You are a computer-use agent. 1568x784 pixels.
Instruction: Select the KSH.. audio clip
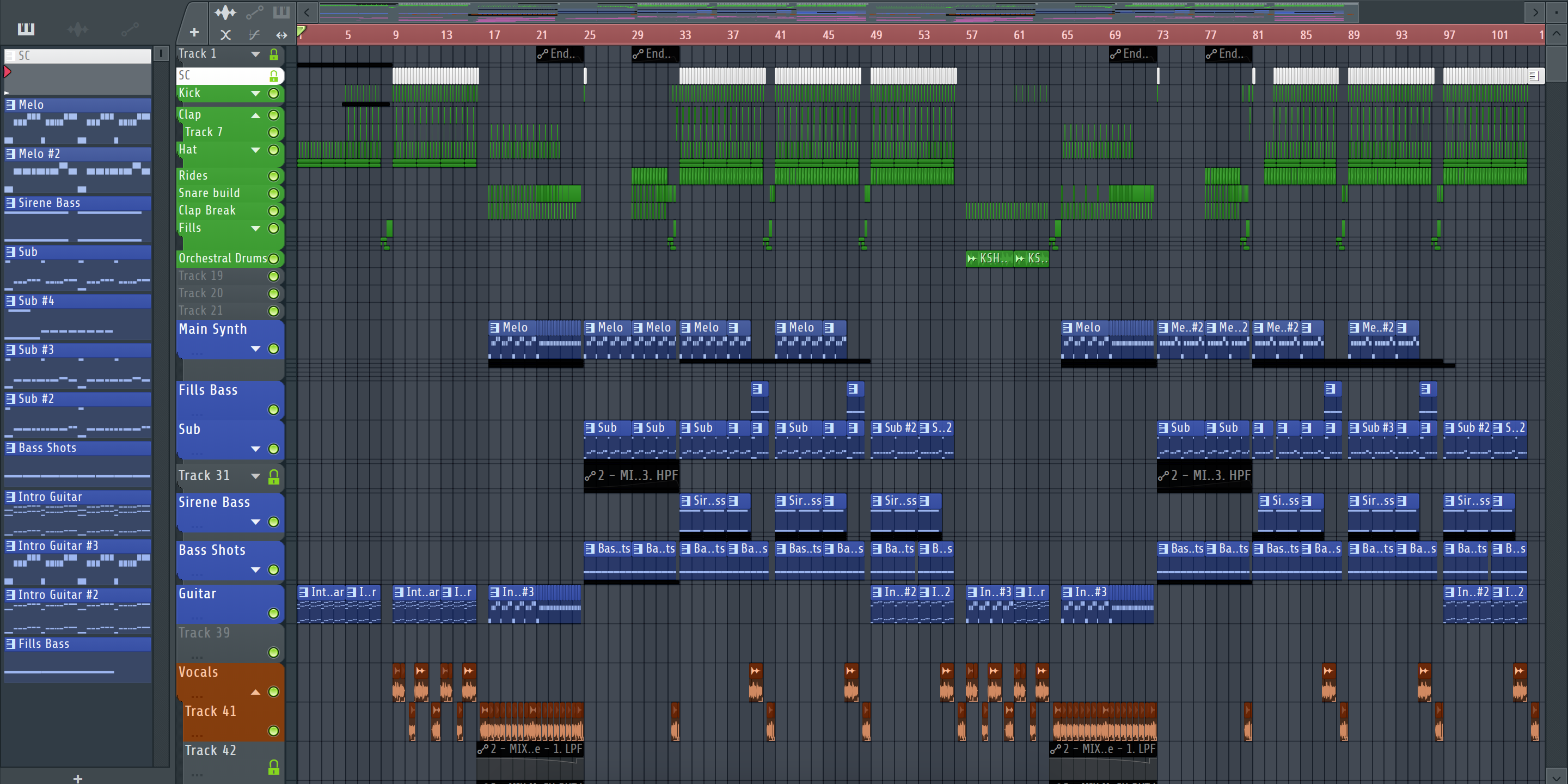tap(990, 259)
